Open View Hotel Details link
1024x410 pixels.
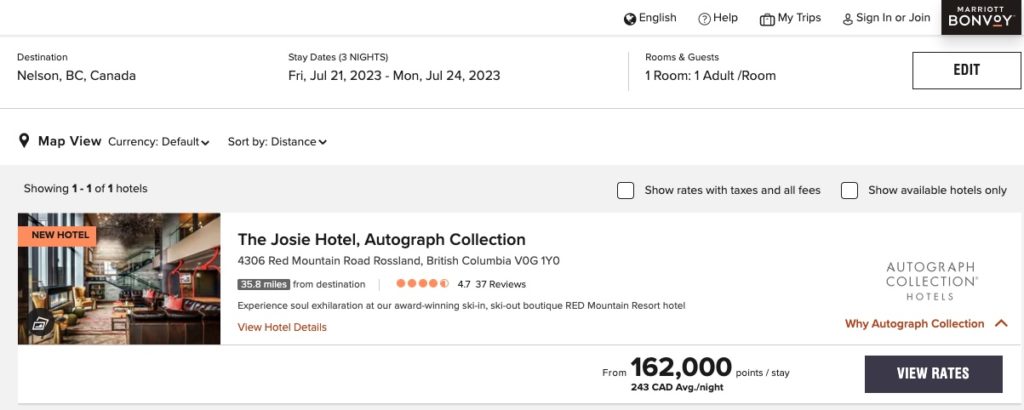point(282,327)
